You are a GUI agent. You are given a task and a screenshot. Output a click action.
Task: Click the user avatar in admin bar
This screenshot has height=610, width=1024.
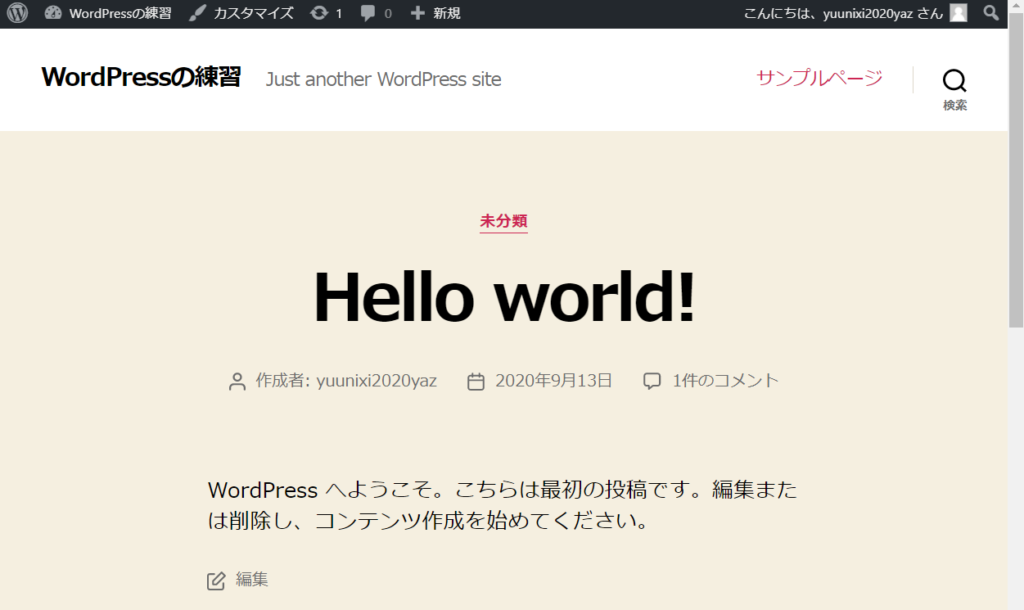[x=958, y=14]
